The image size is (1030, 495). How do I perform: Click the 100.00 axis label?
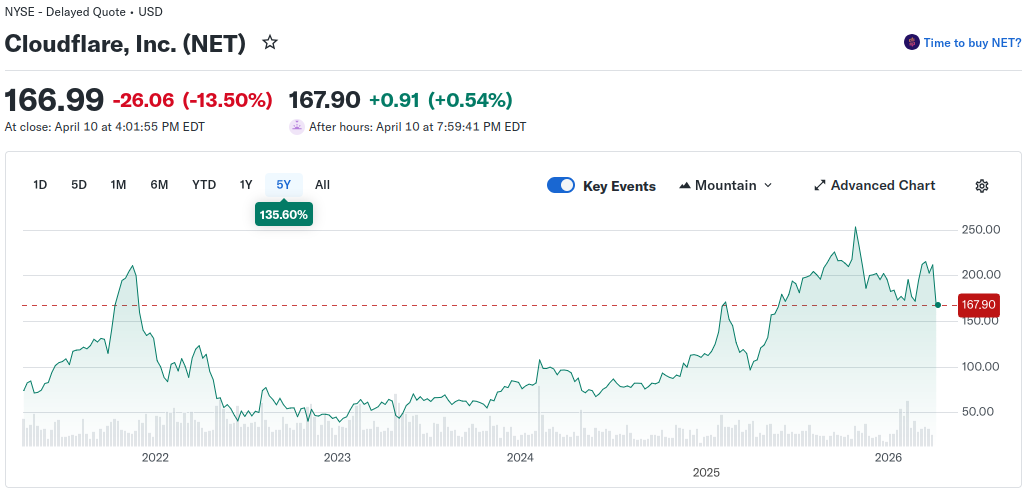[x=979, y=366]
